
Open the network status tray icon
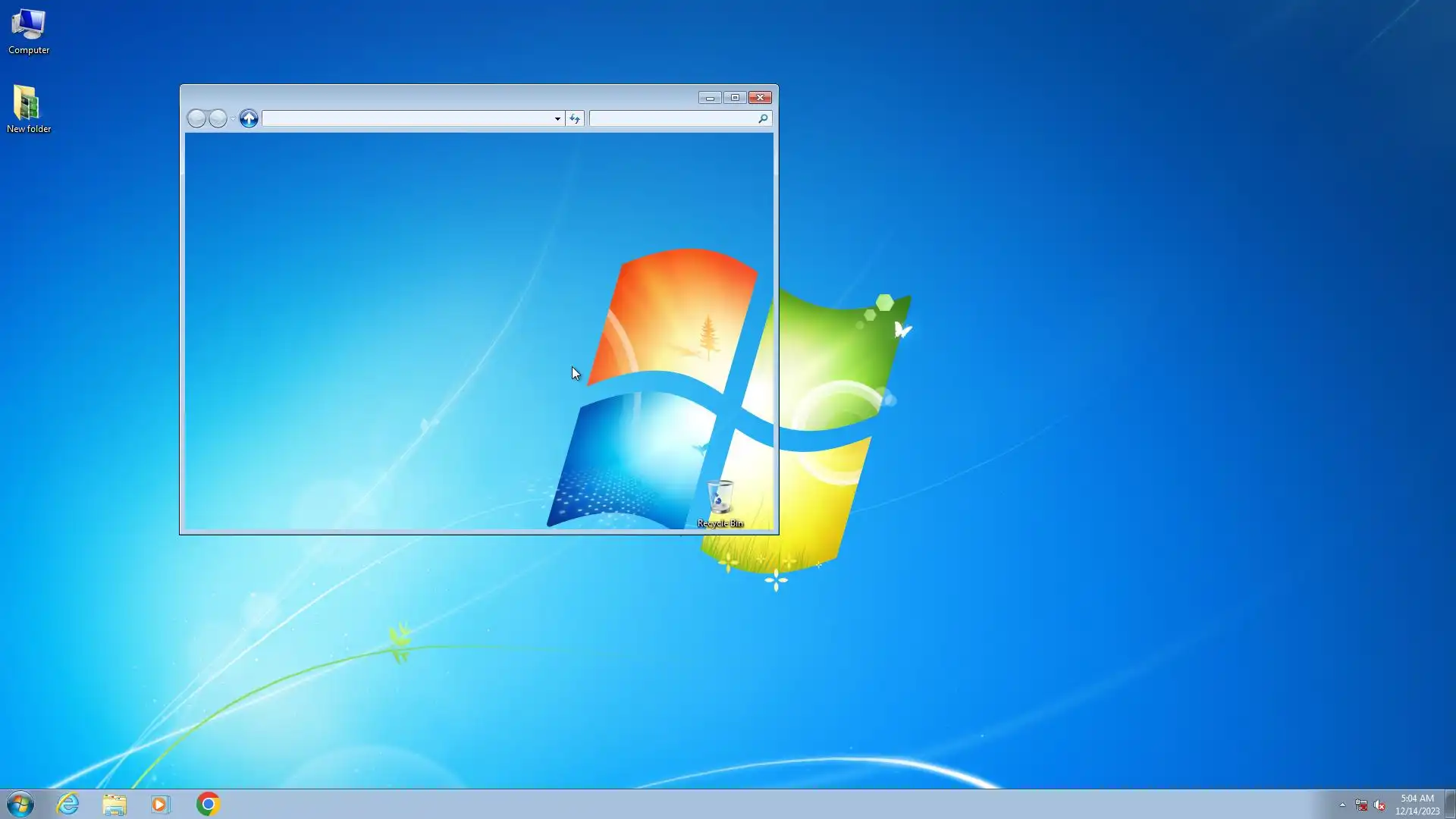(1361, 805)
